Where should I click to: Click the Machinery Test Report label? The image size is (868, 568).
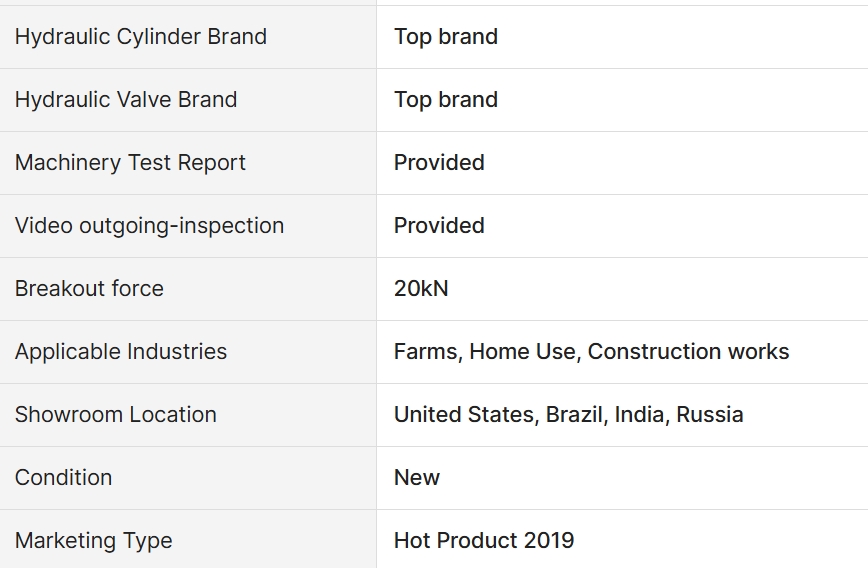click(130, 163)
